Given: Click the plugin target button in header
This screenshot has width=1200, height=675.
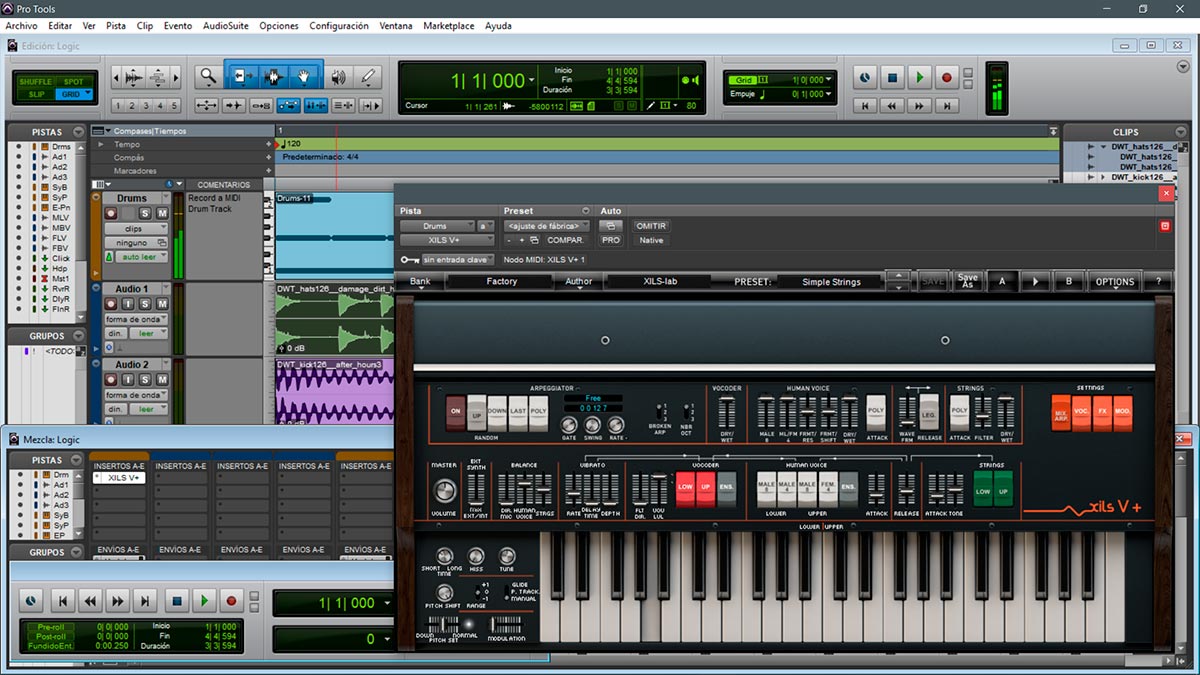Looking at the screenshot, I should pyautogui.click(x=1164, y=226).
